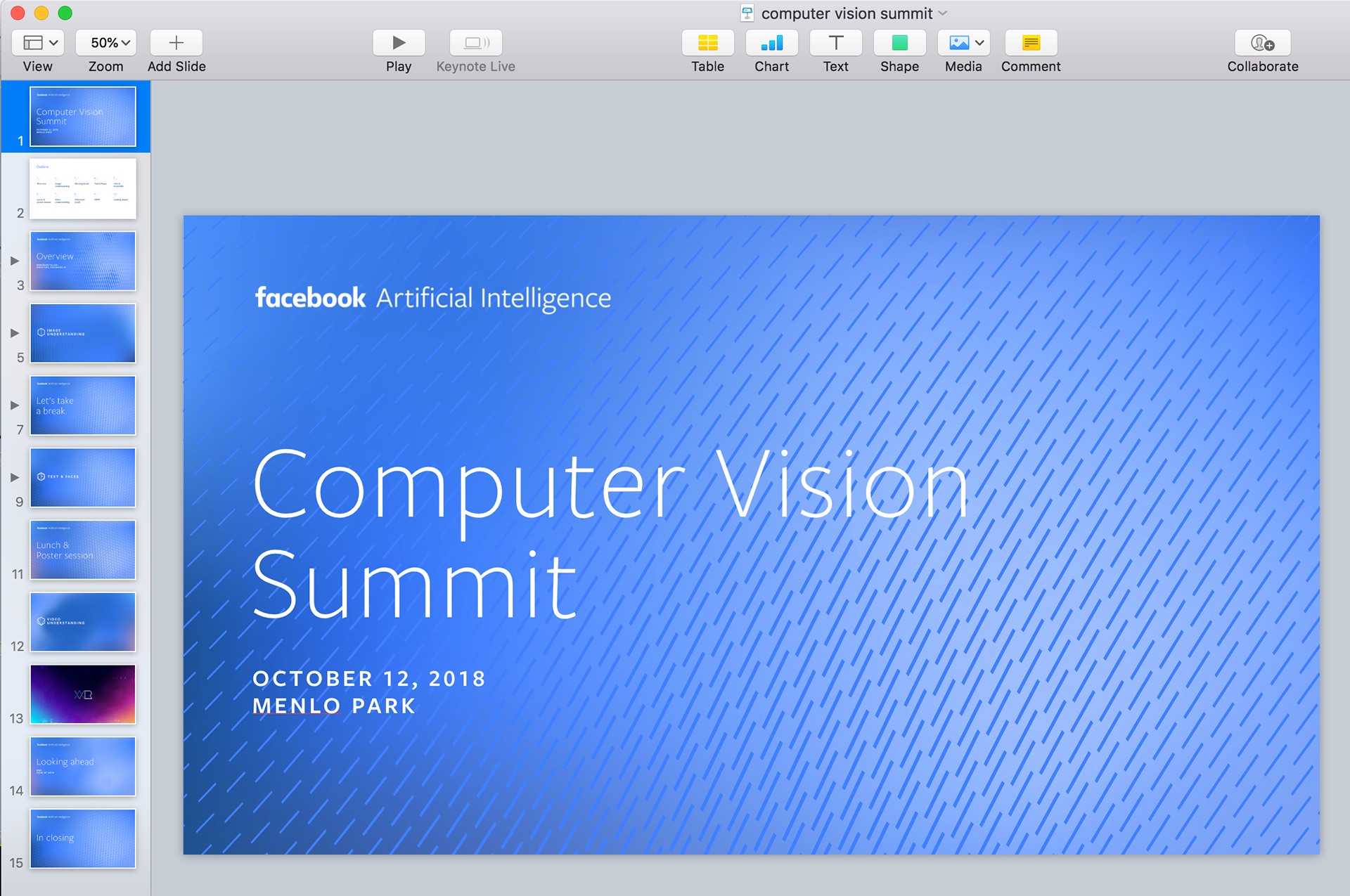This screenshot has width=1350, height=896.
Task: Click the Keynote document icon in title bar
Action: (747, 13)
